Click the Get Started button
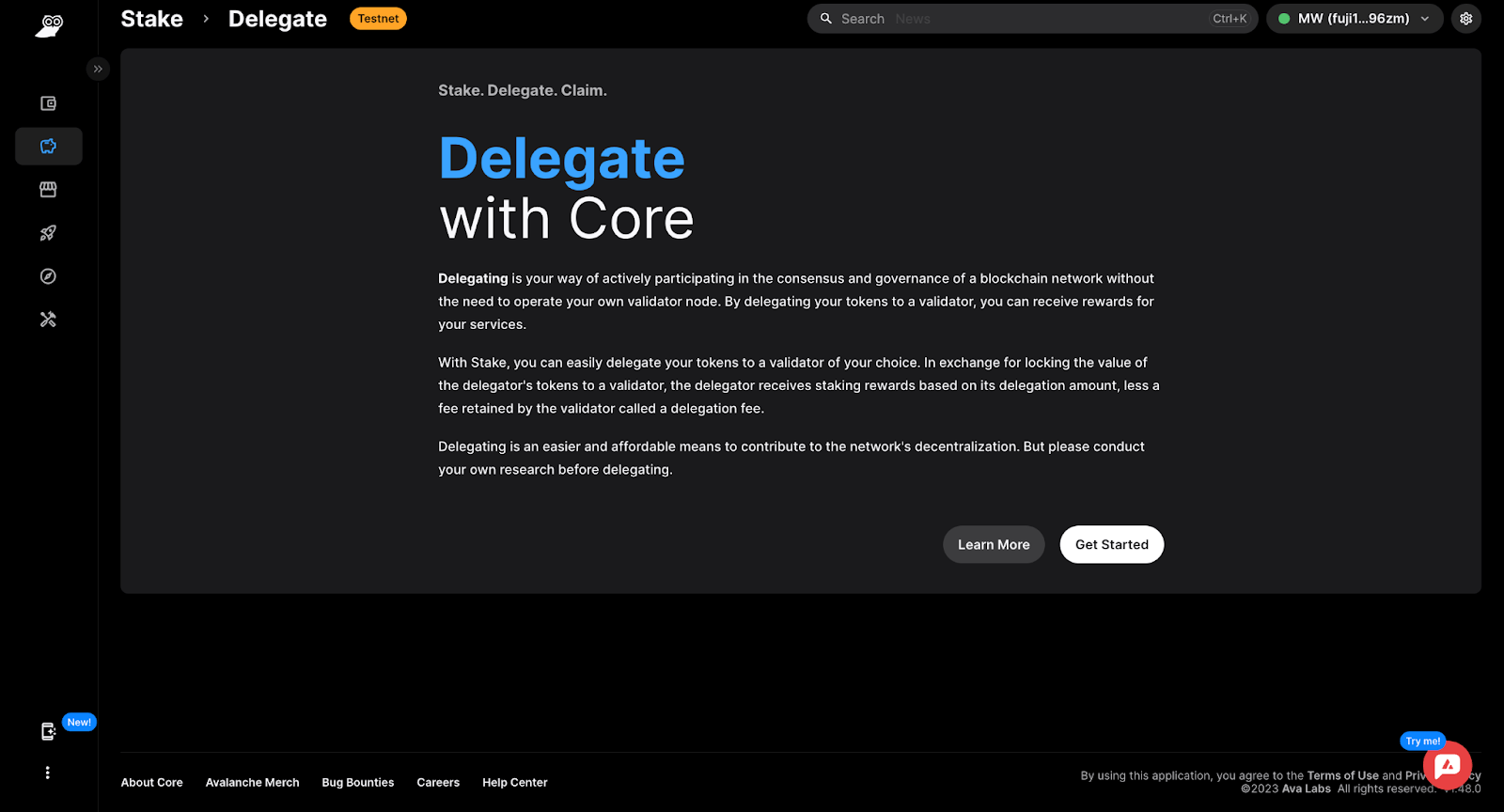Viewport: 1504px width, 812px height. click(1112, 545)
